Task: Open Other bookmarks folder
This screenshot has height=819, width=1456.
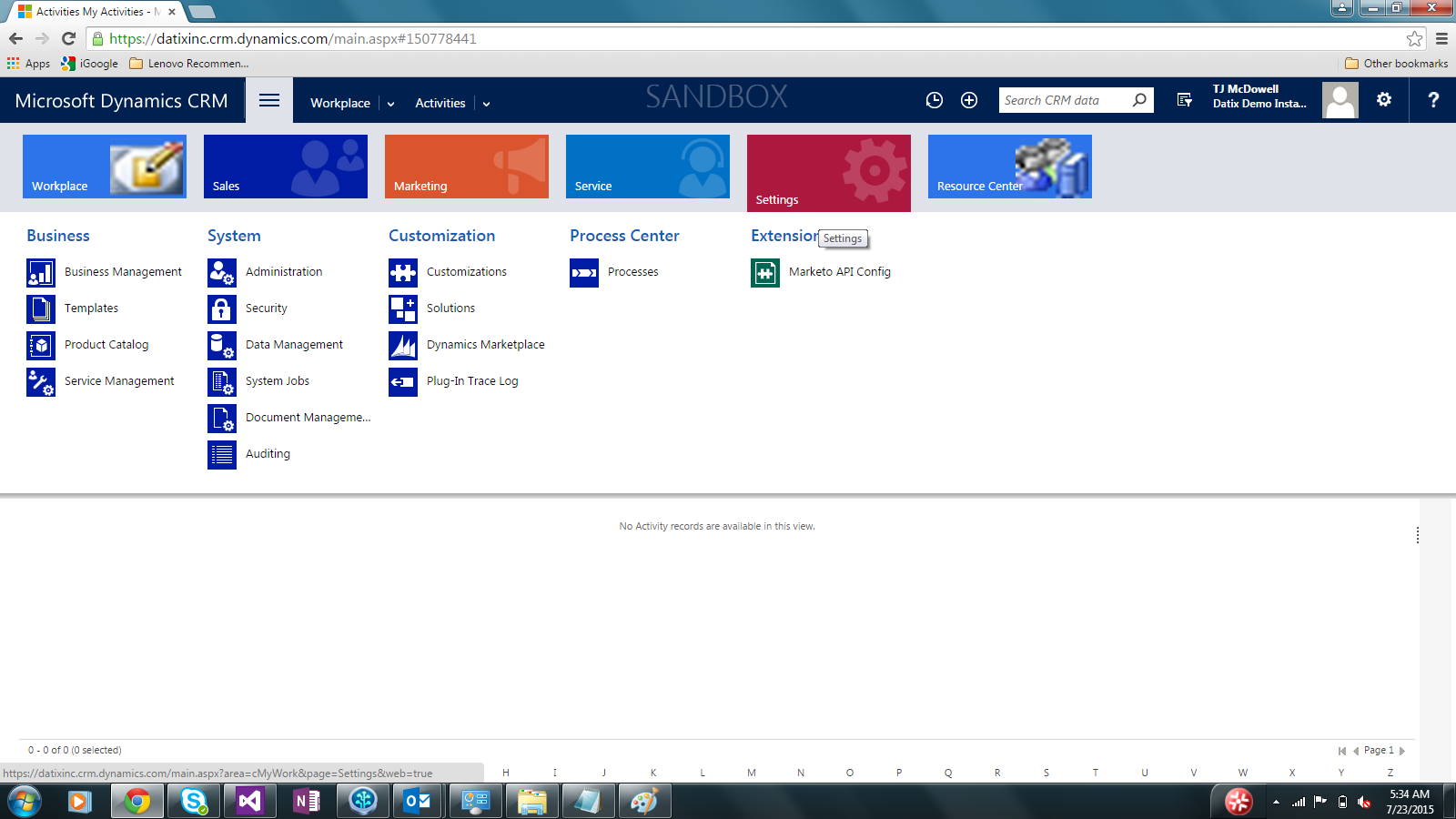Action: point(1396,64)
